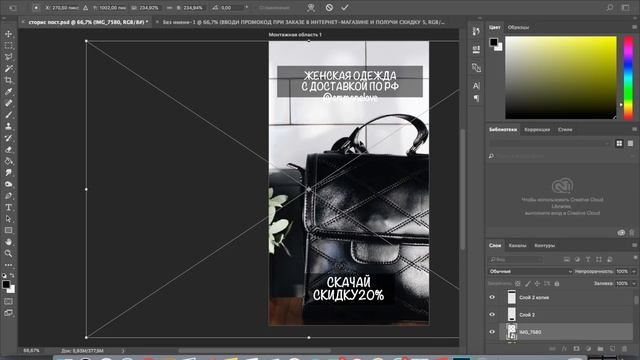Select the Magic Wand tool
This screenshot has height=360, width=640.
(9, 68)
